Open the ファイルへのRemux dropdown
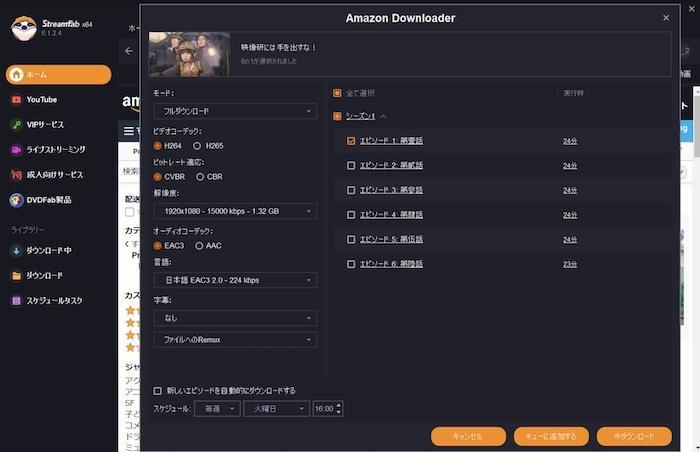This screenshot has height=452, width=700. point(235,340)
